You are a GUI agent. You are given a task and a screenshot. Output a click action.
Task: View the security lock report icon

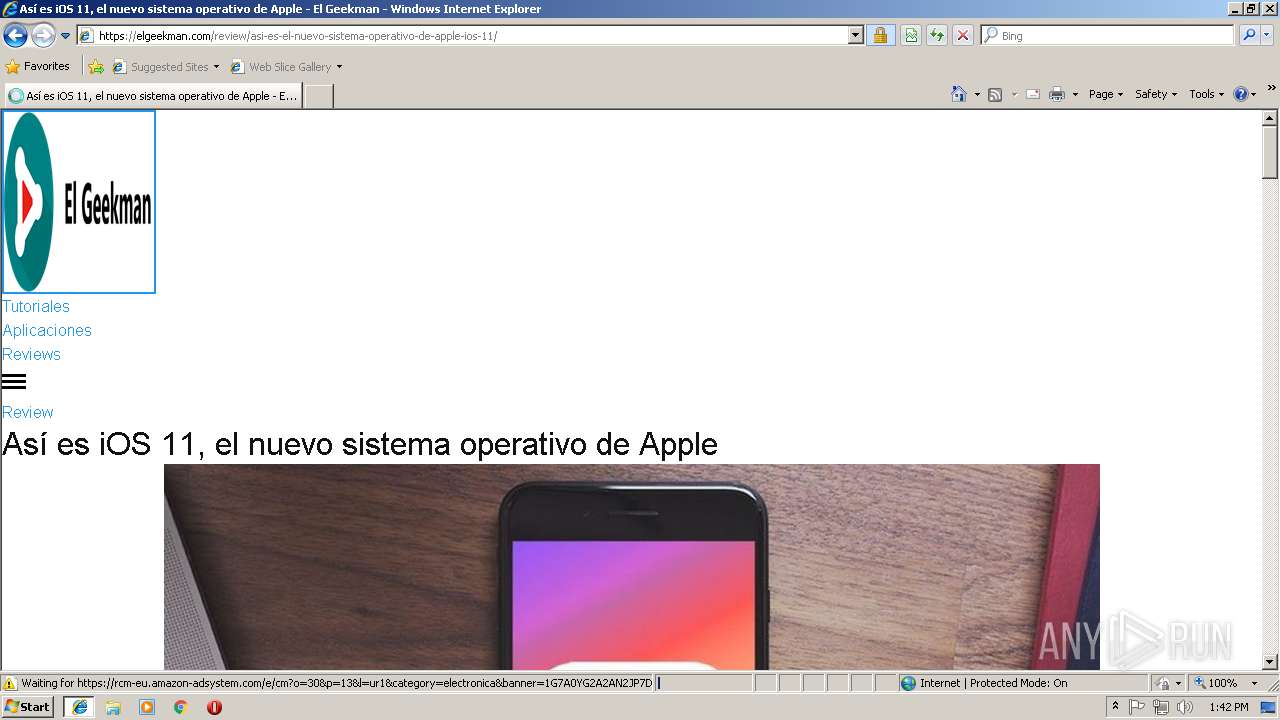(x=880, y=36)
